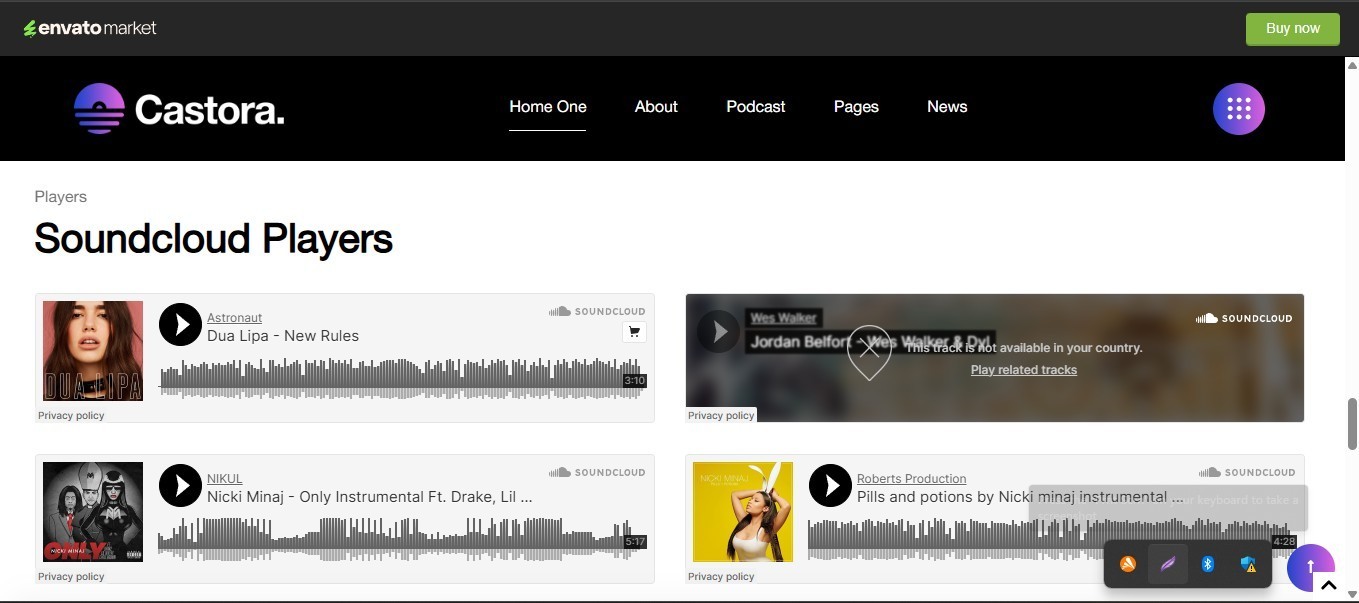The image size is (1359, 603).
Task: Click the crossed-out location pin icon
Action: point(869,352)
